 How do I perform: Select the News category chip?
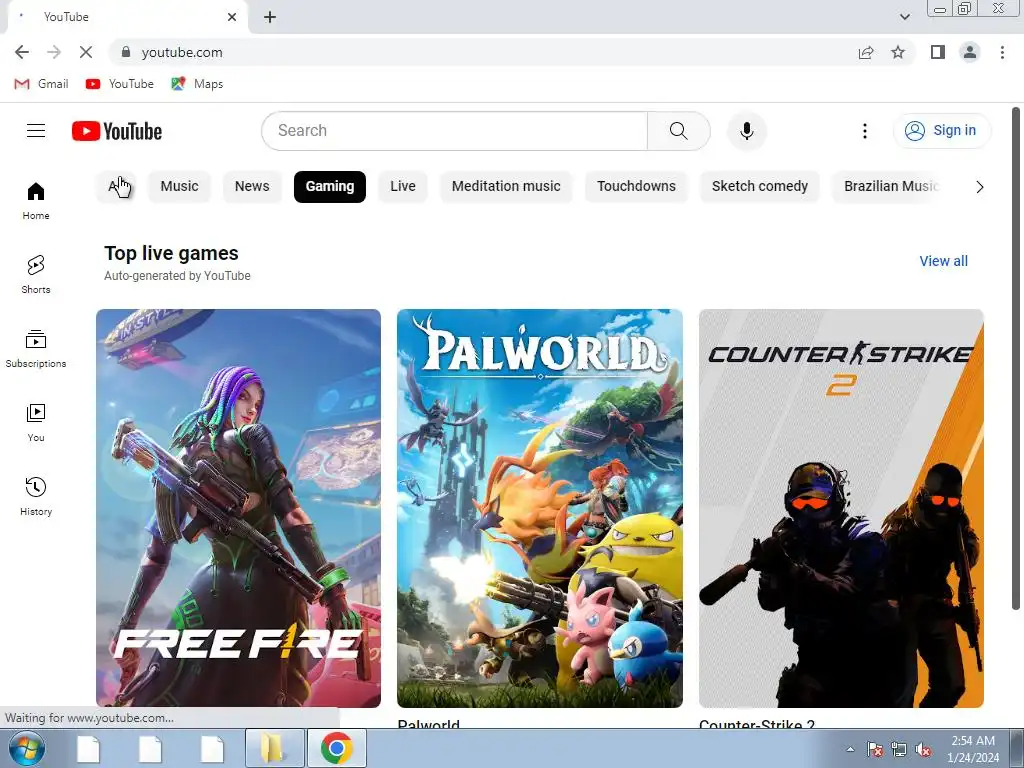coord(252,187)
